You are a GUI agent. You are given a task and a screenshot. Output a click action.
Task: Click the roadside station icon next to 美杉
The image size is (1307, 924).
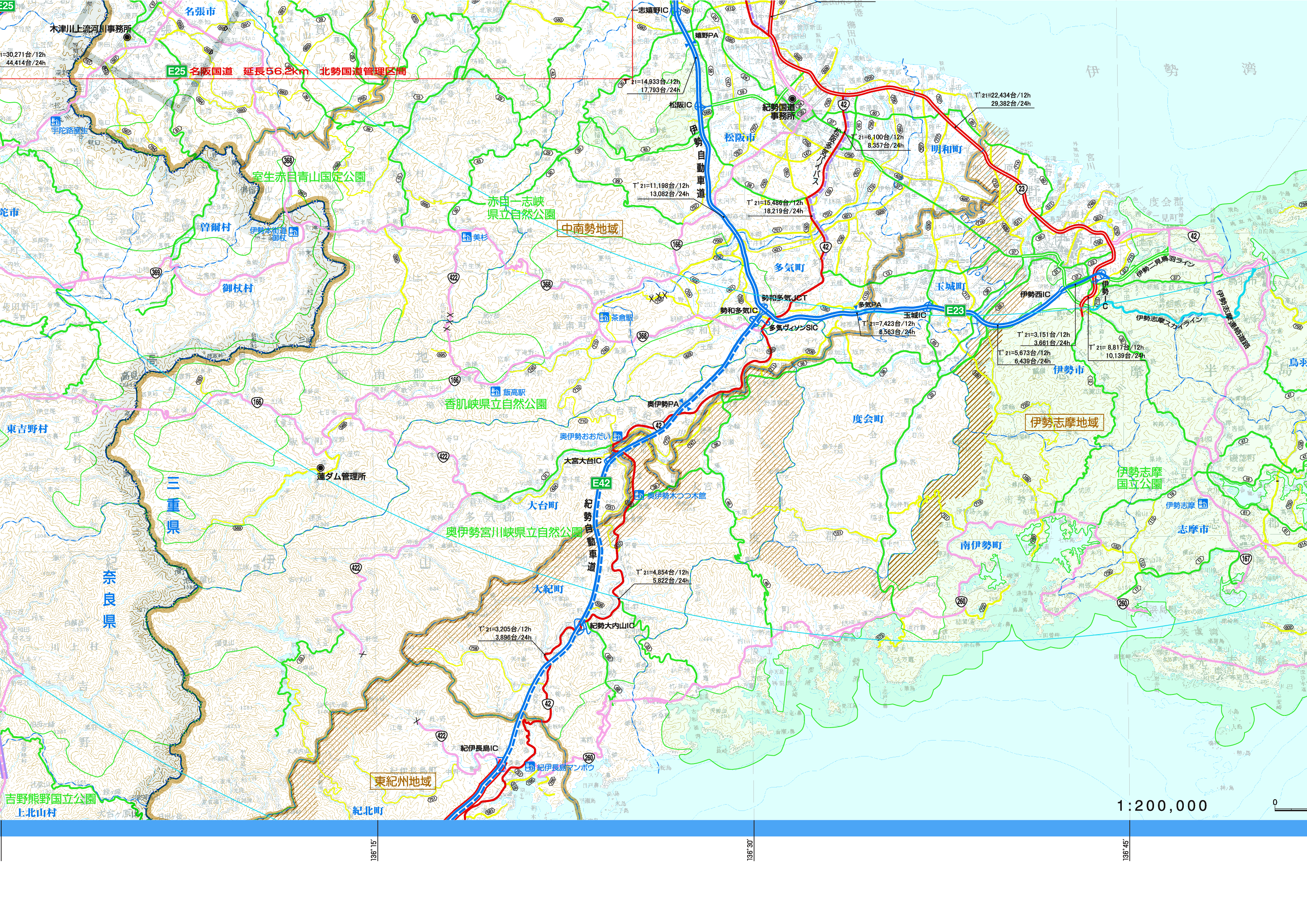[x=467, y=237]
